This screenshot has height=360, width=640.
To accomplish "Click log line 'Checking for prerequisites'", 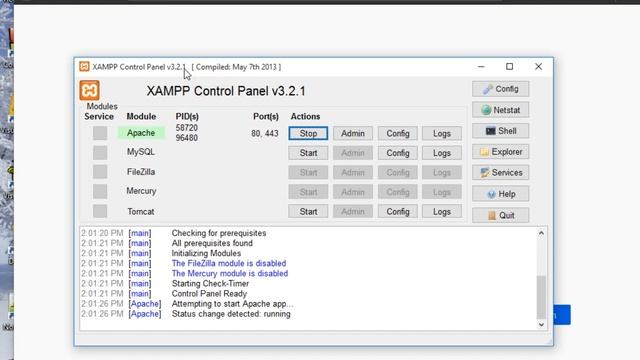I will coord(219,233).
